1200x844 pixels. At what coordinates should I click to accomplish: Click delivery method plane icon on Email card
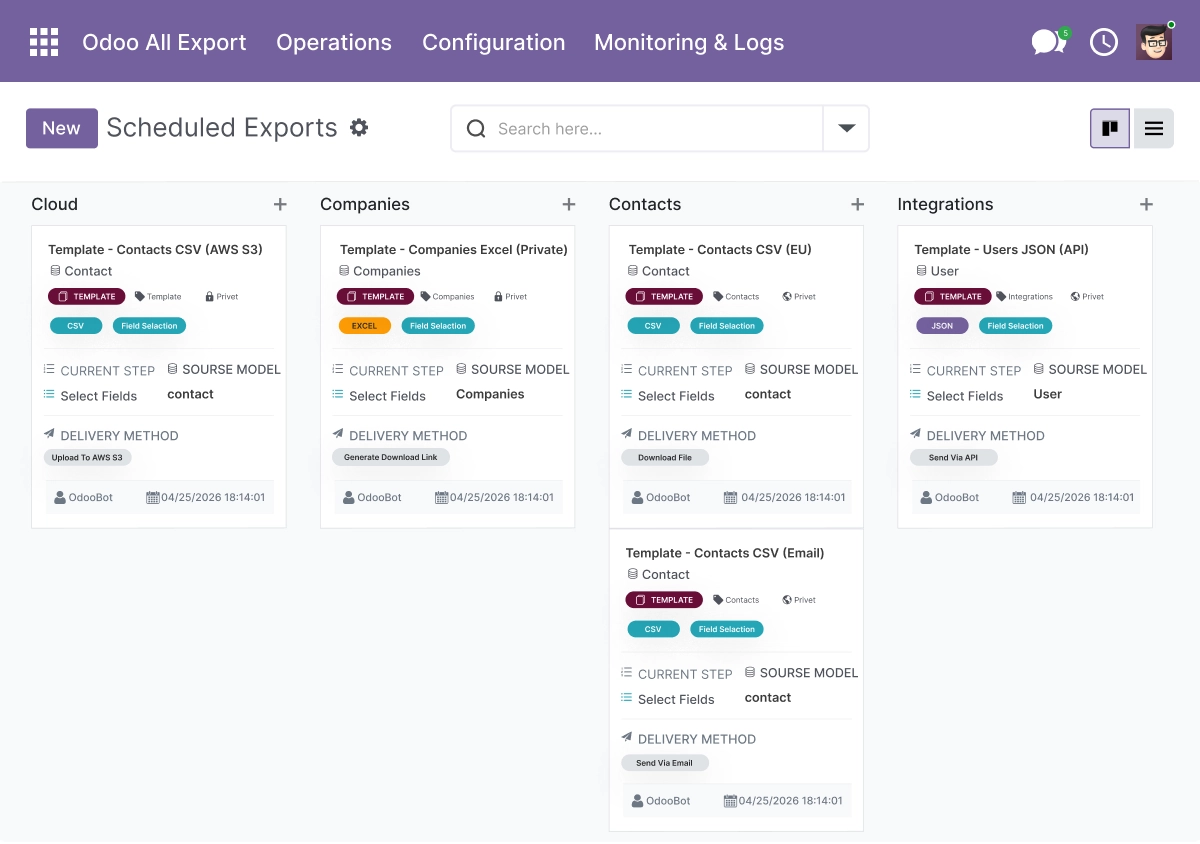pos(627,738)
